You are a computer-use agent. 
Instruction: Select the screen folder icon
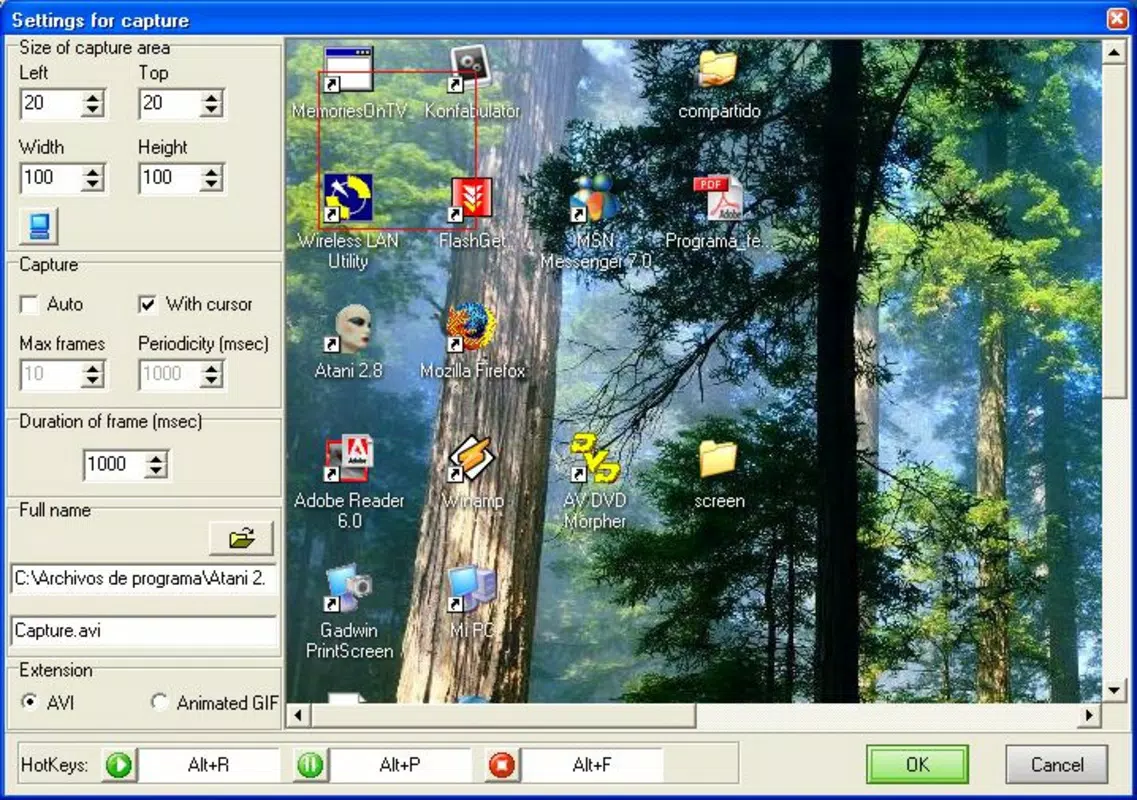pyautogui.click(x=718, y=459)
